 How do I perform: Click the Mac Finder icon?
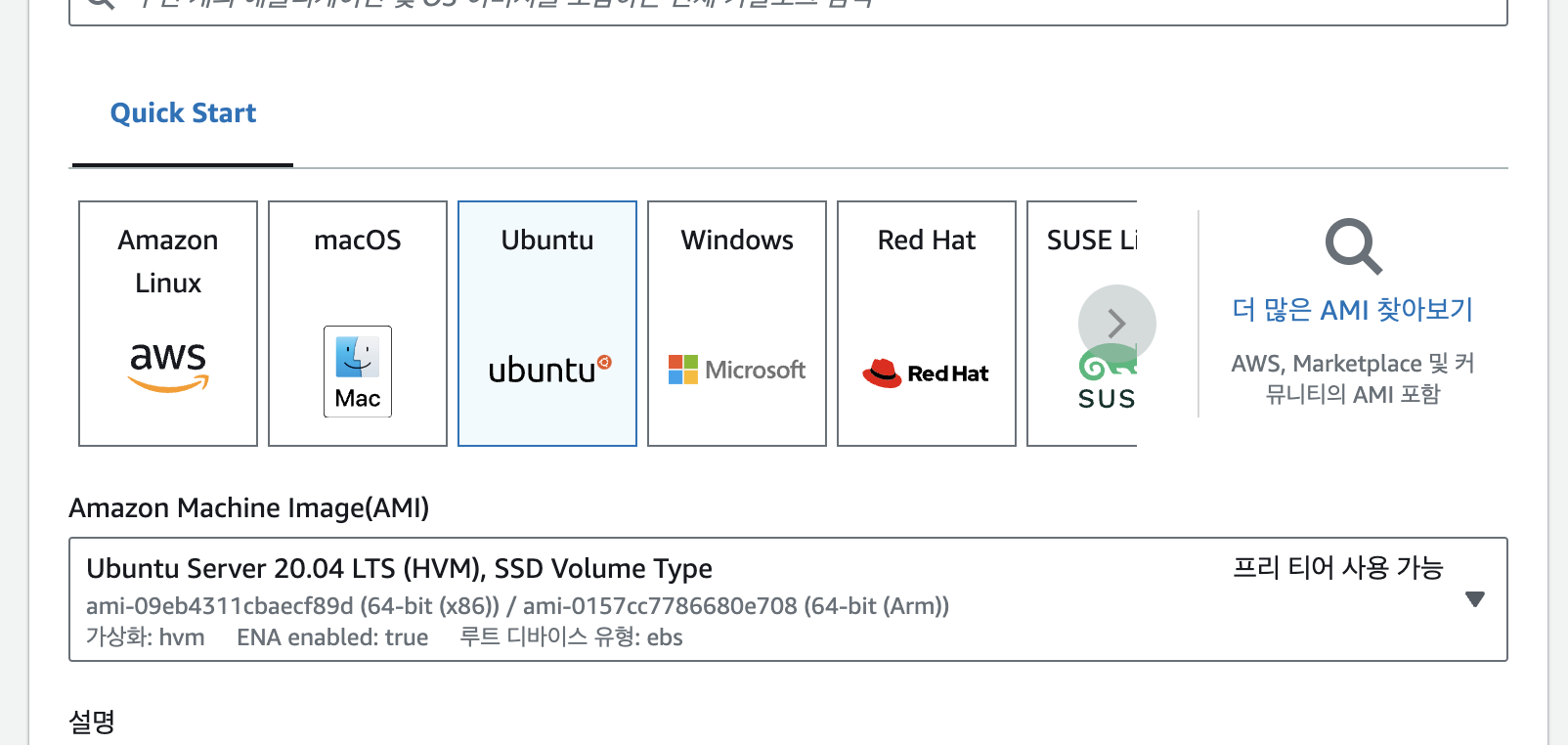click(358, 372)
